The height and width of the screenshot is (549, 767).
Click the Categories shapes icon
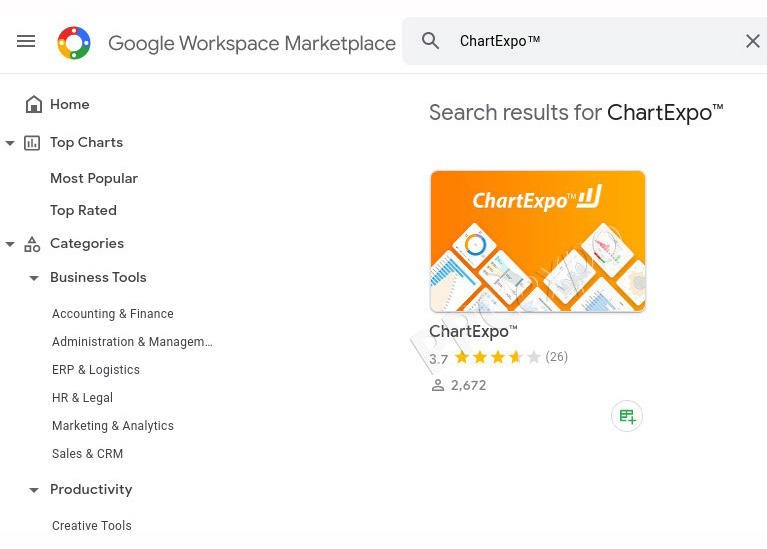(32, 244)
